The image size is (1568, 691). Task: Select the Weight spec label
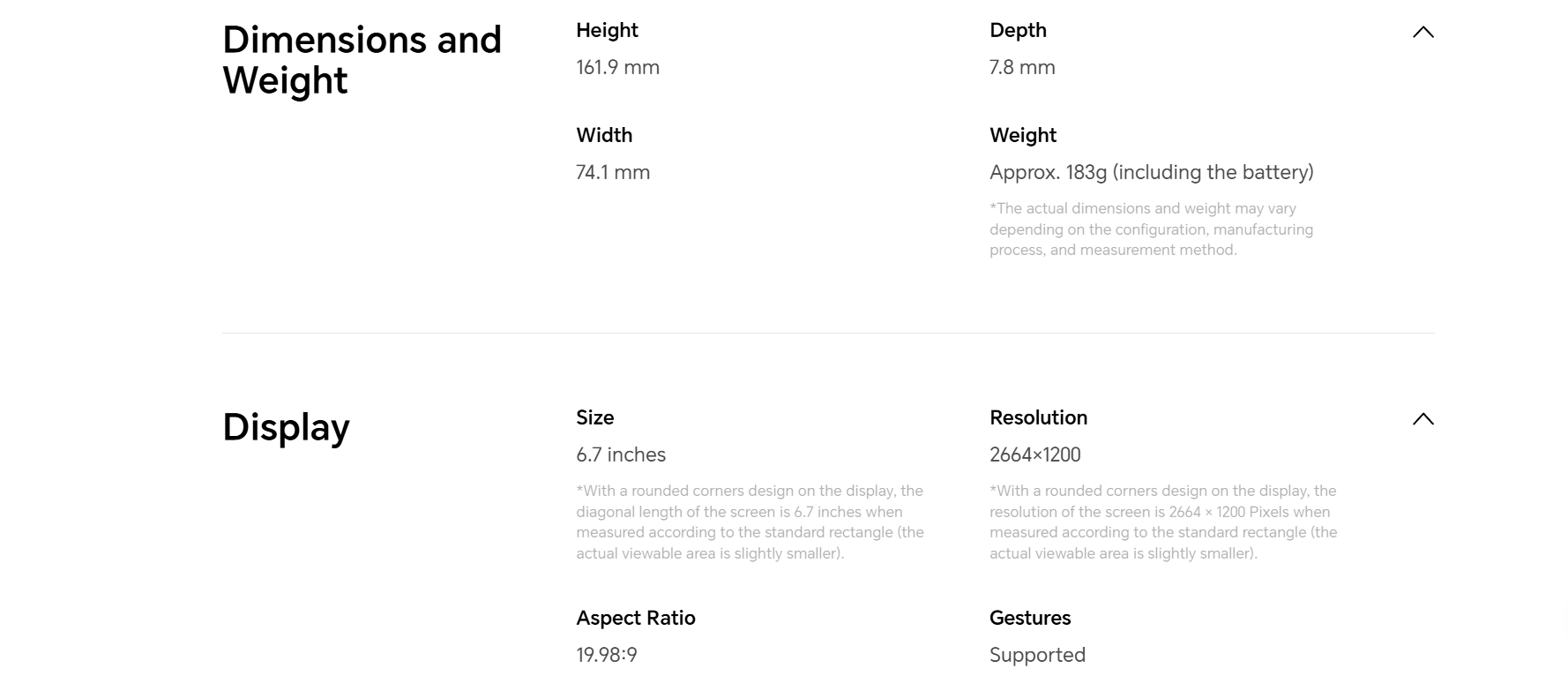(1023, 135)
